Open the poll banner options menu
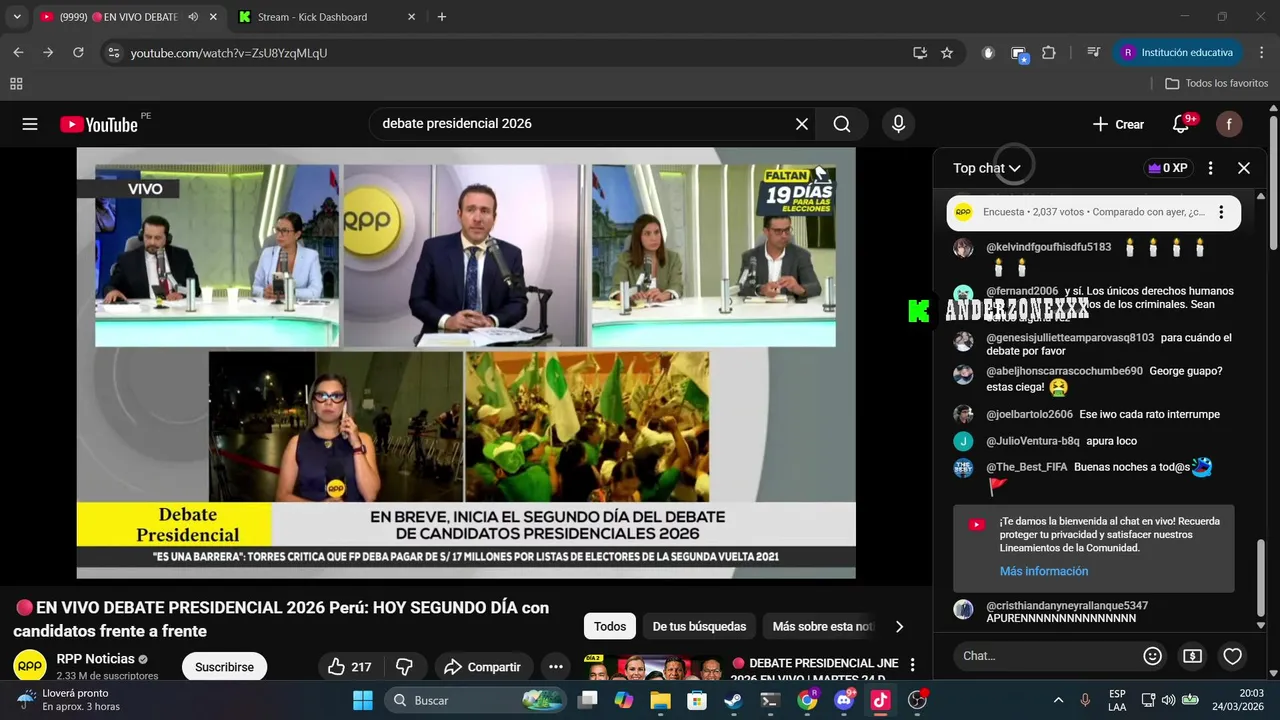 point(1221,212)
